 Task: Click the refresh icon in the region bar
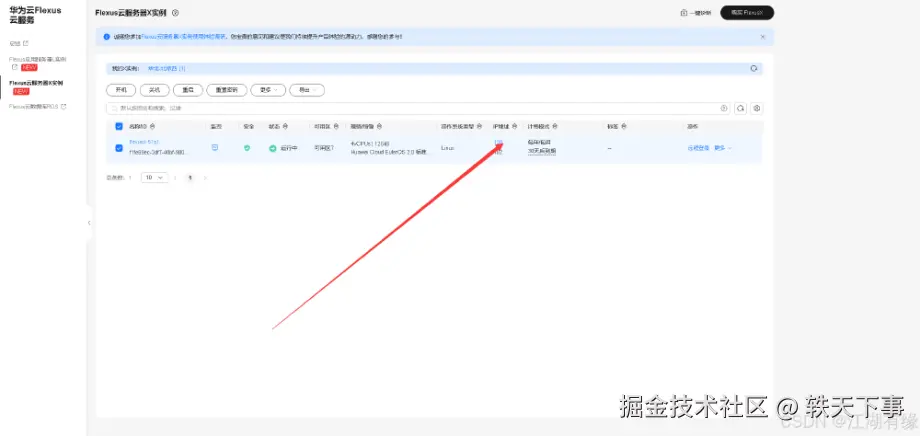point(754,68)
